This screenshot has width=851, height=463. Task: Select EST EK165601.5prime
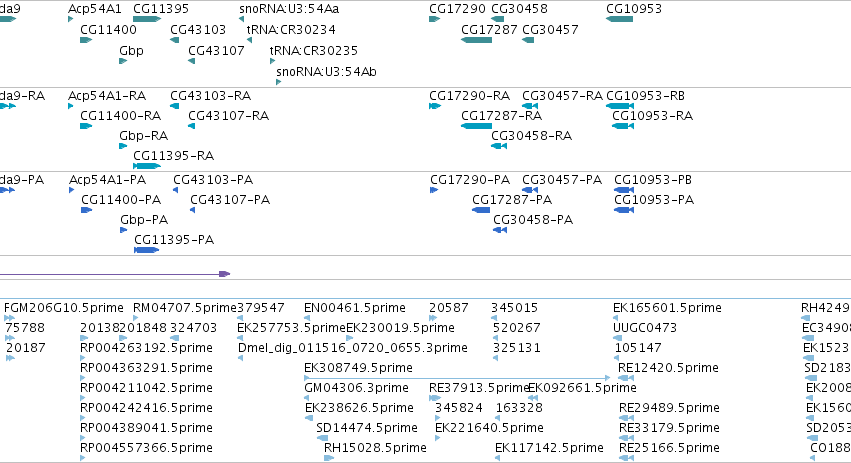tap(668, 308)
